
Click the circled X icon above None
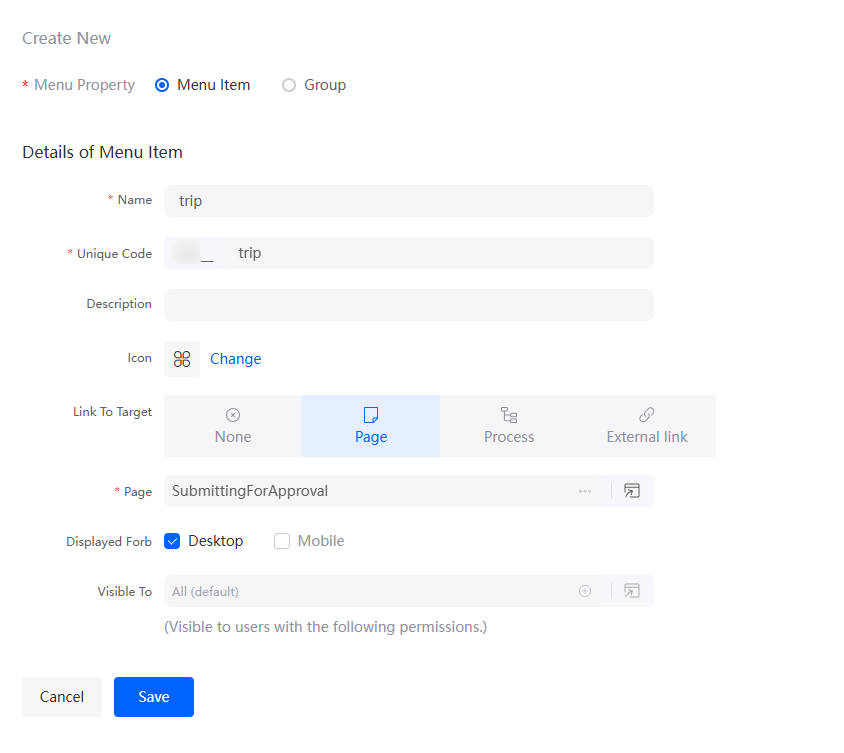pos(233,415)
